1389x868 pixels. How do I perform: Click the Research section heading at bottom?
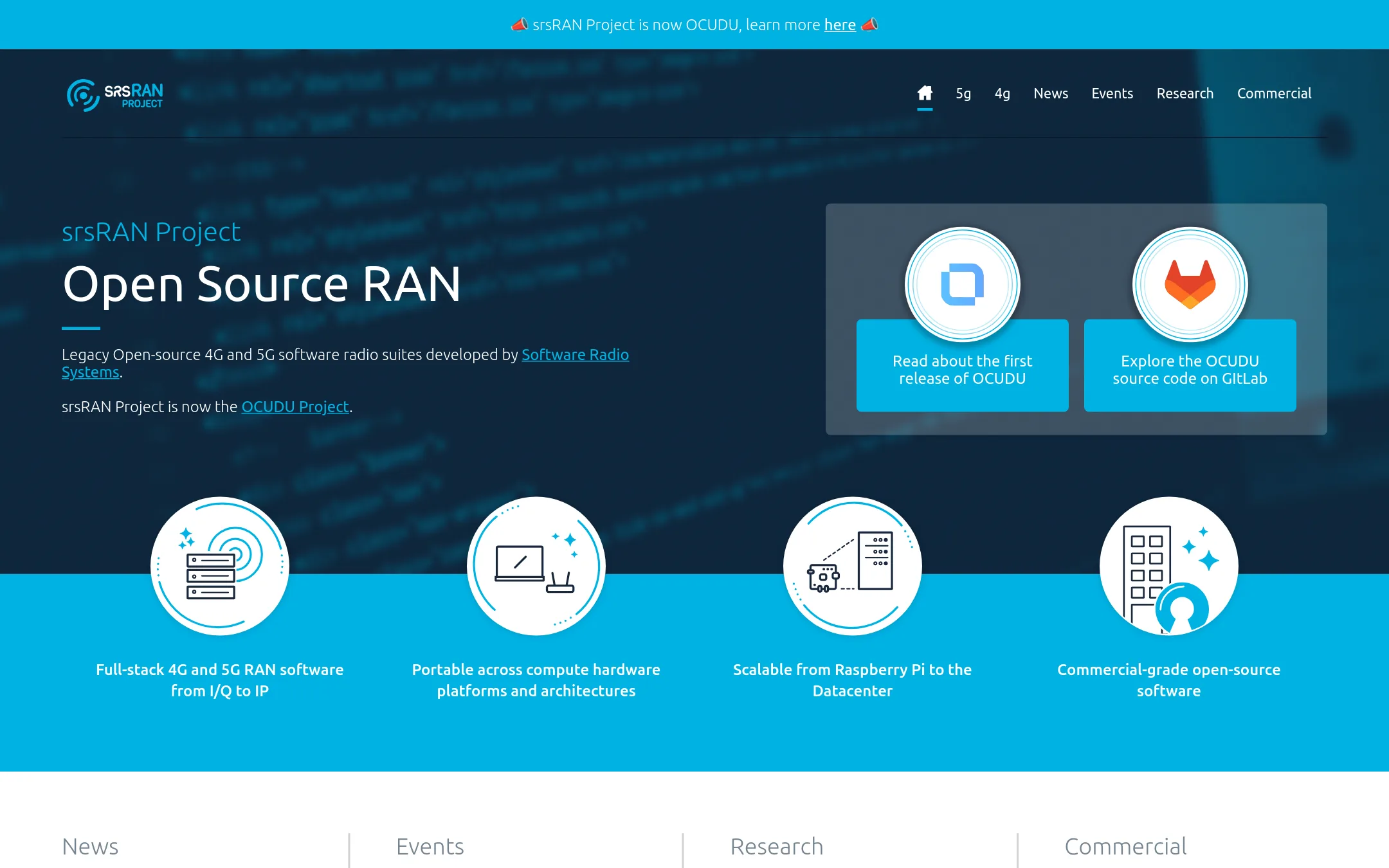coord(777,847)
